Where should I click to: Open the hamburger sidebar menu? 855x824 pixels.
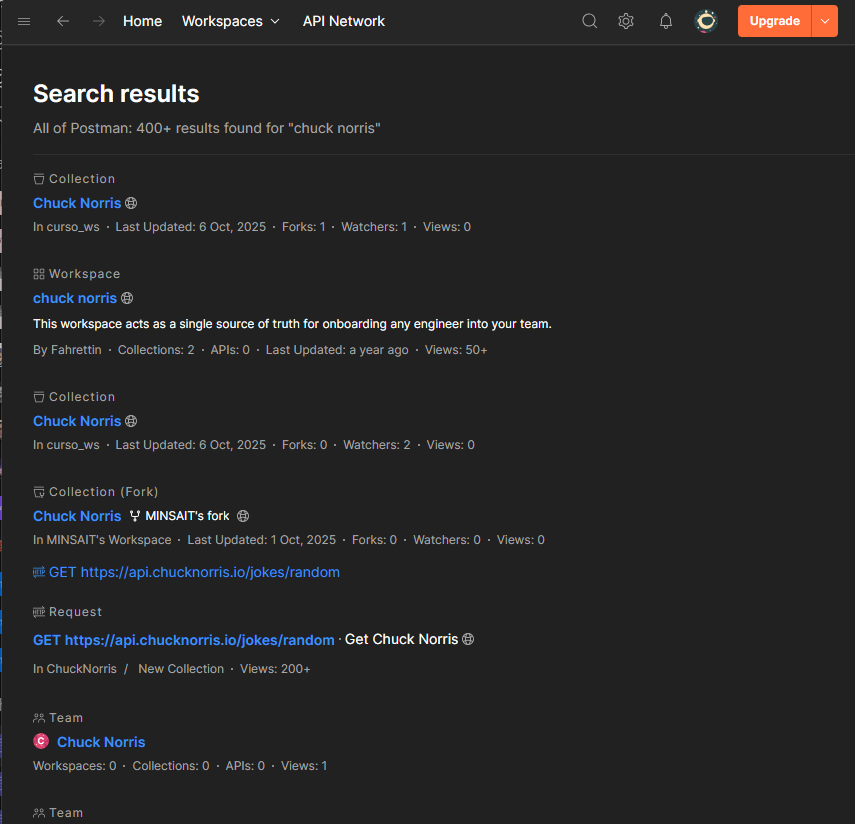click(x=24, y=21)
